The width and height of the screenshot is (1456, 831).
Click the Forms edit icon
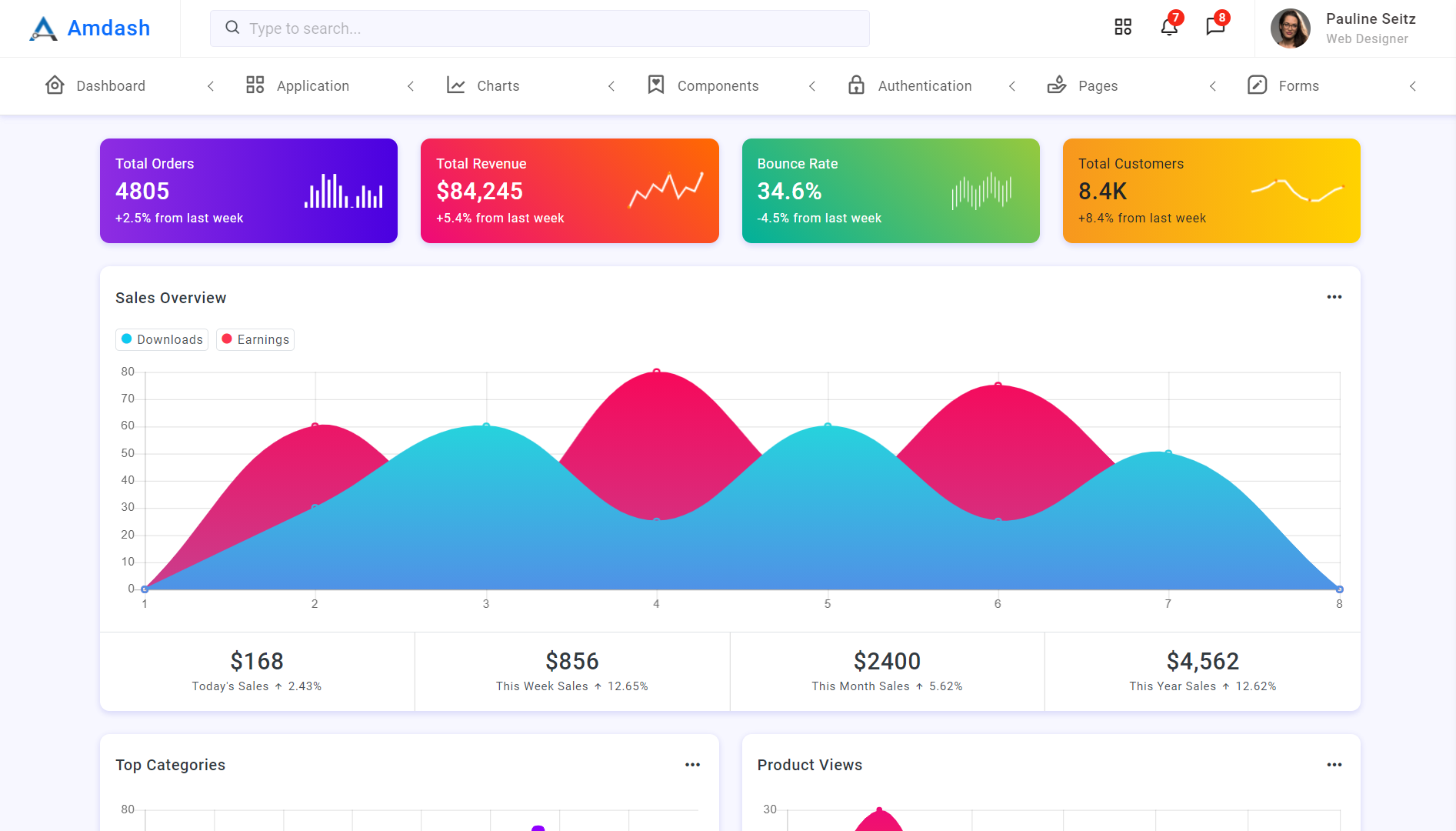click(x=1257, y=85)
